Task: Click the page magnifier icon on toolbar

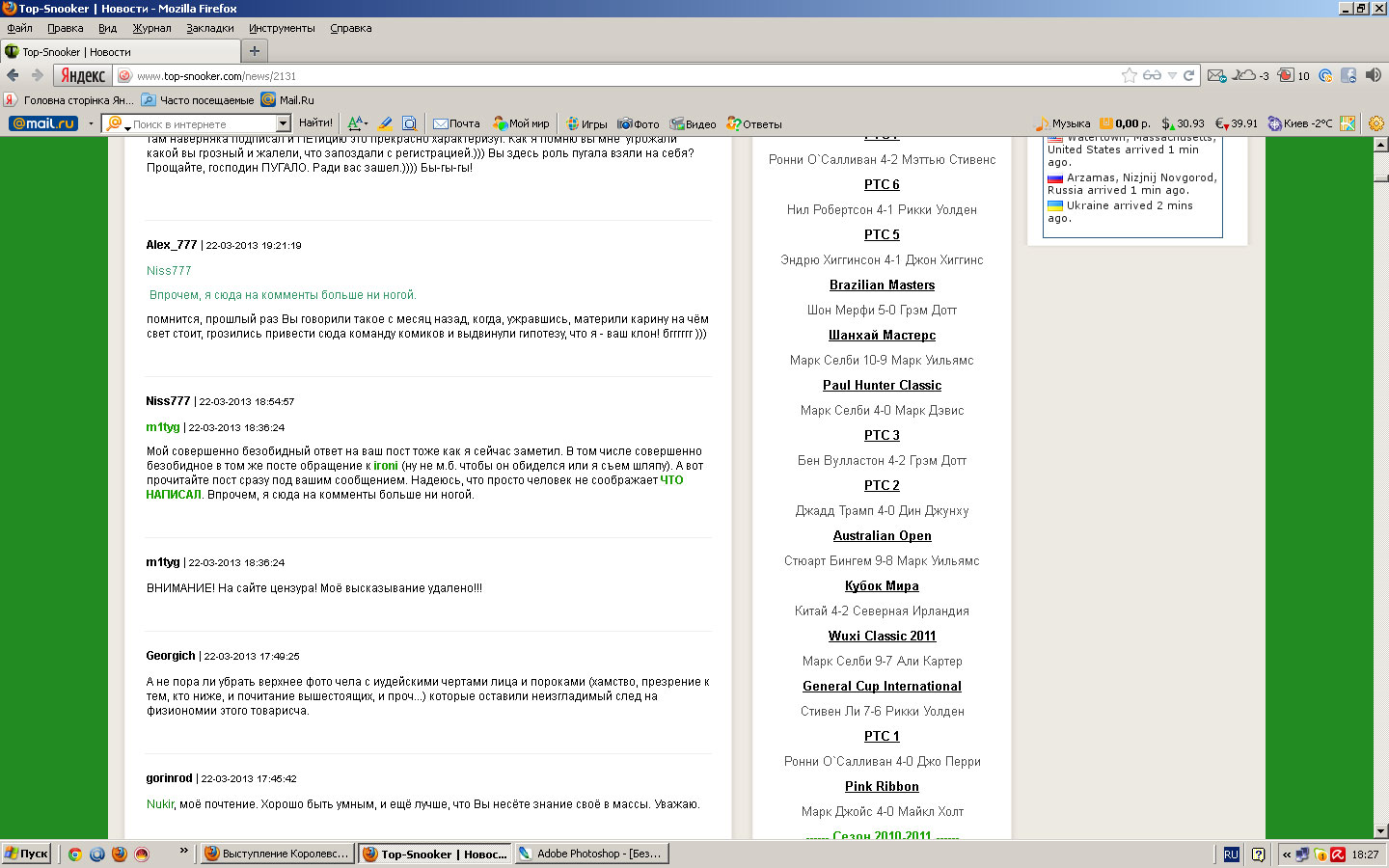Action: point(409,123)
